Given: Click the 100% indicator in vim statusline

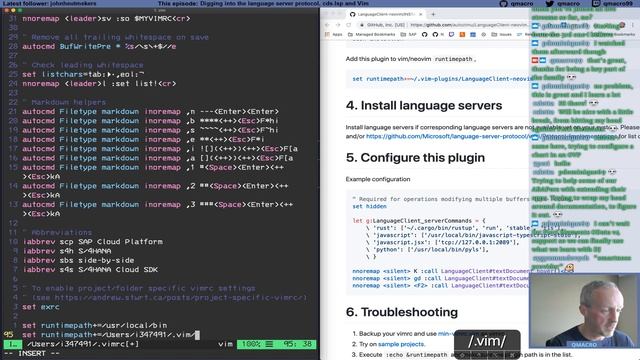Looking at the screenshot, I should point(251,344).
